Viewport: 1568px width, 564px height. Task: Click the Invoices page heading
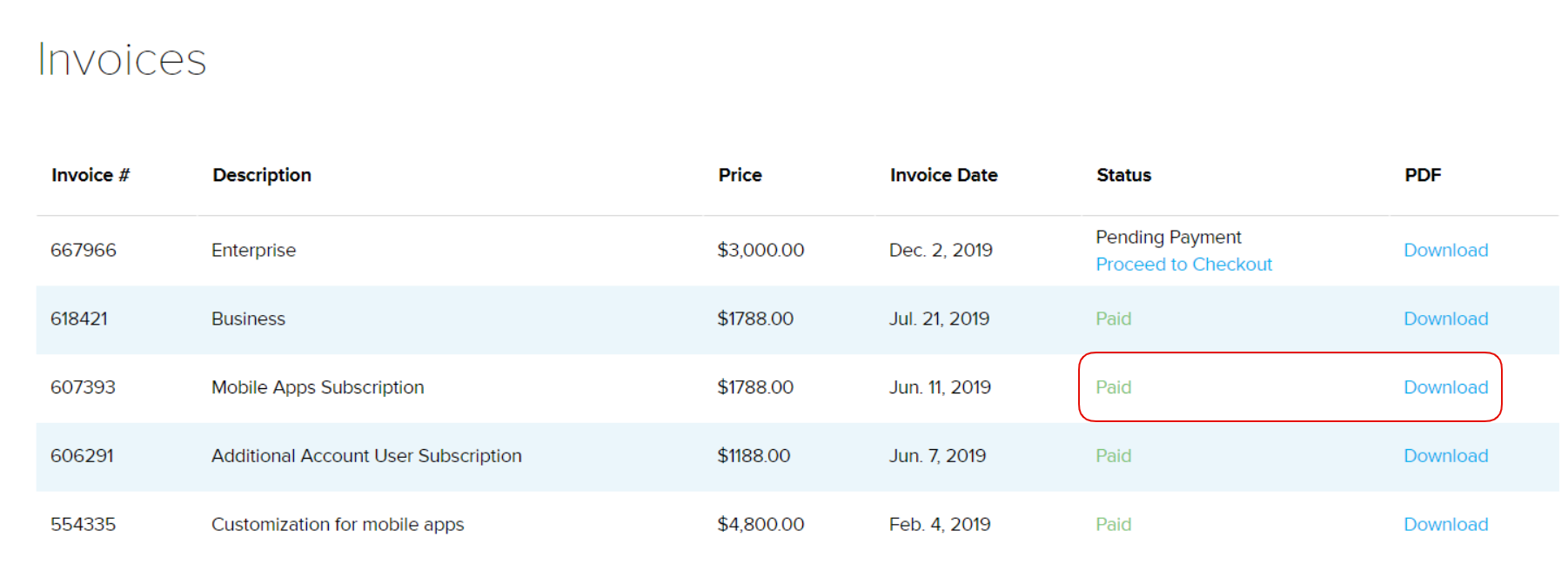(x=122, y=60)
